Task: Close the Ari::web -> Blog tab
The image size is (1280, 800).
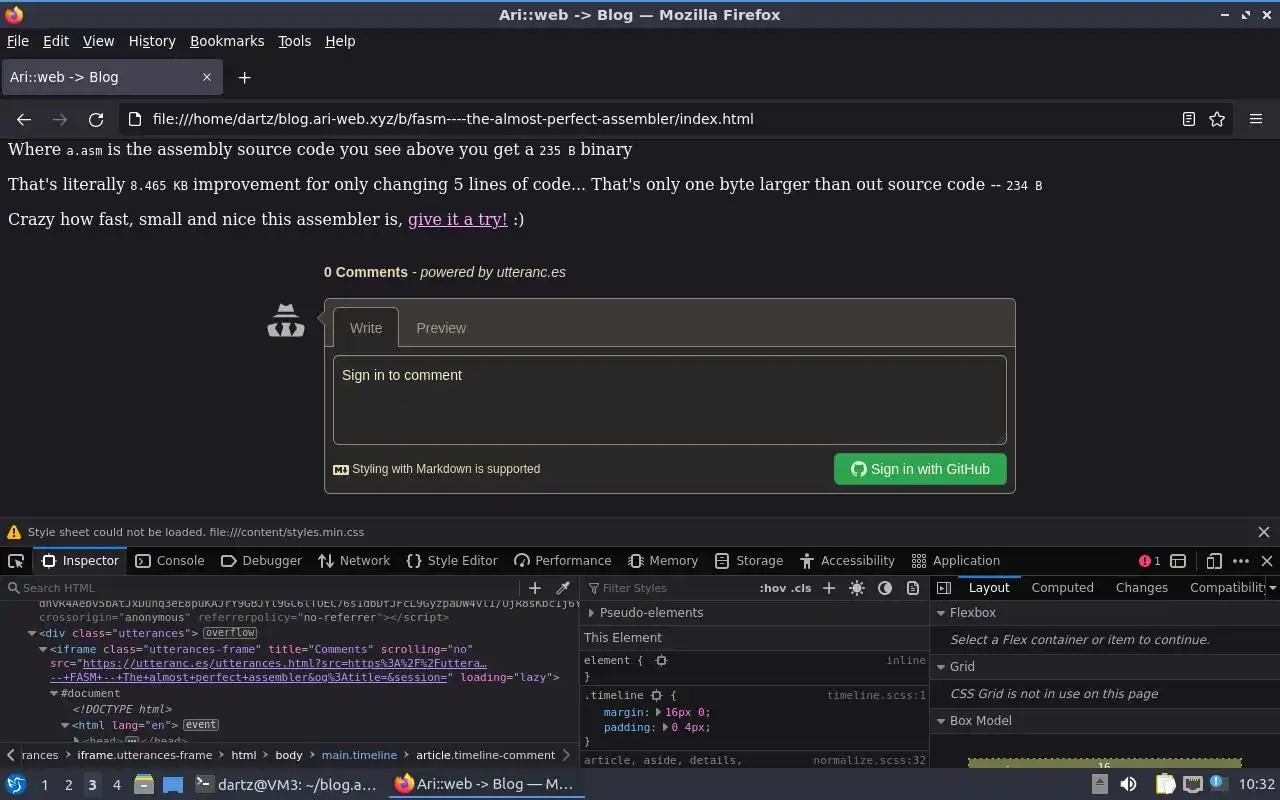Action: (207, 77)
